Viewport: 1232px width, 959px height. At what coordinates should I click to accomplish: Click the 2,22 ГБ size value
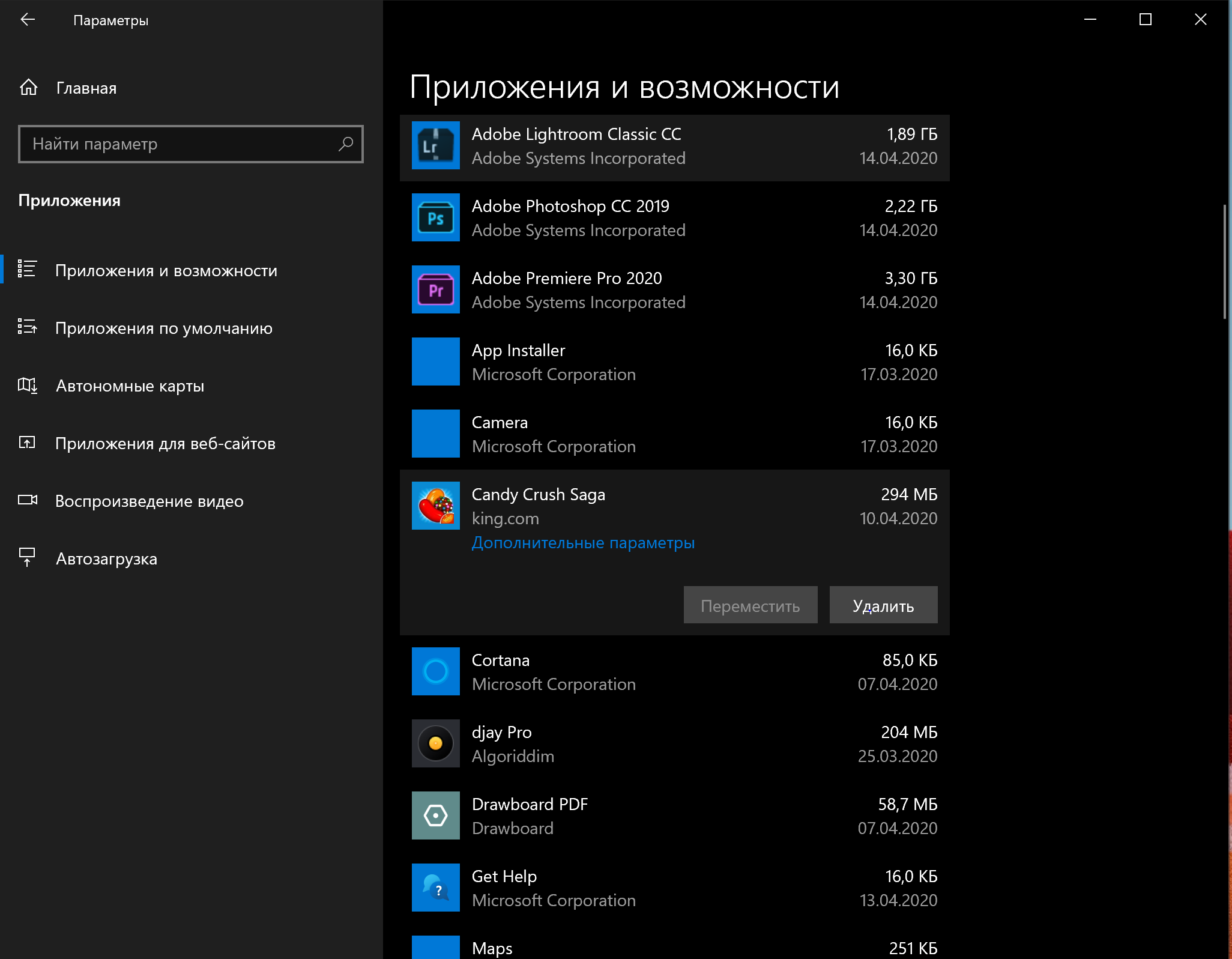click(911, 206)
